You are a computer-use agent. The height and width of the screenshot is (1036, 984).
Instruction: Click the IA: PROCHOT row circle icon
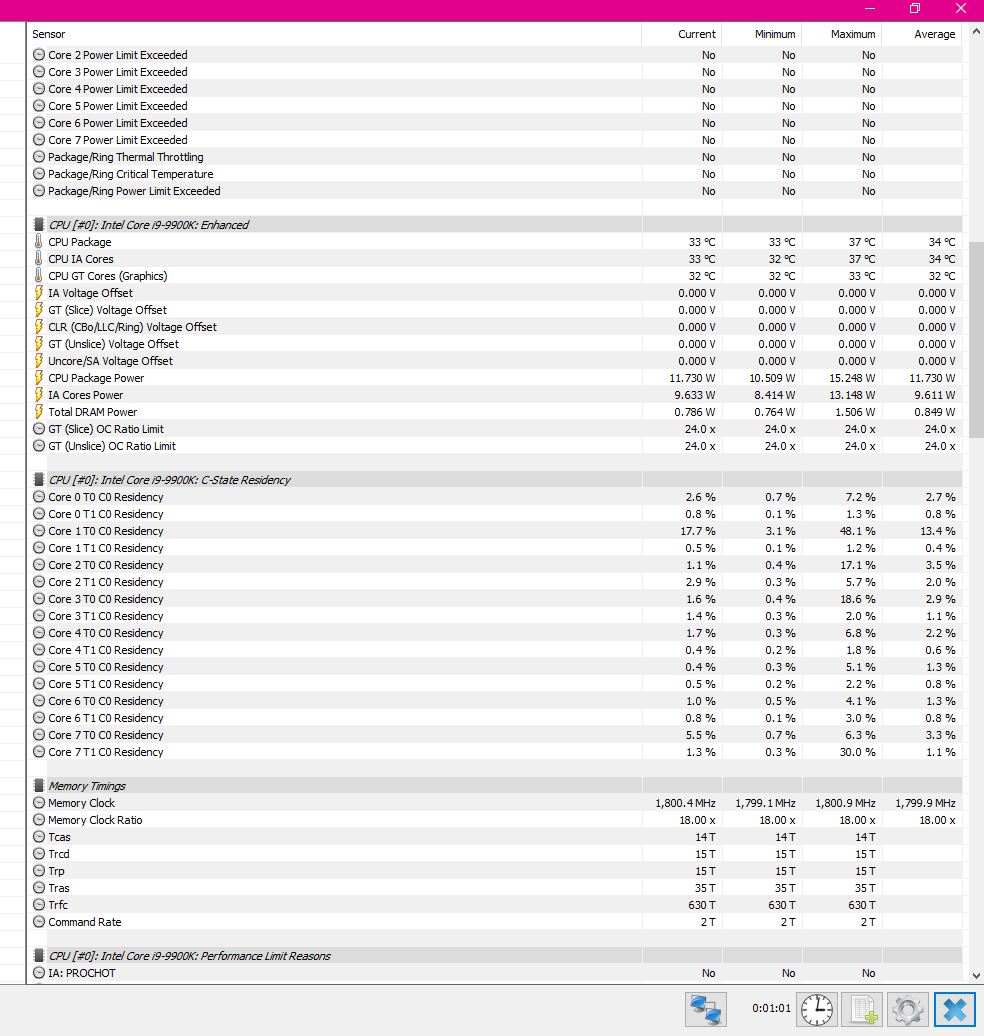coord(39,973)
